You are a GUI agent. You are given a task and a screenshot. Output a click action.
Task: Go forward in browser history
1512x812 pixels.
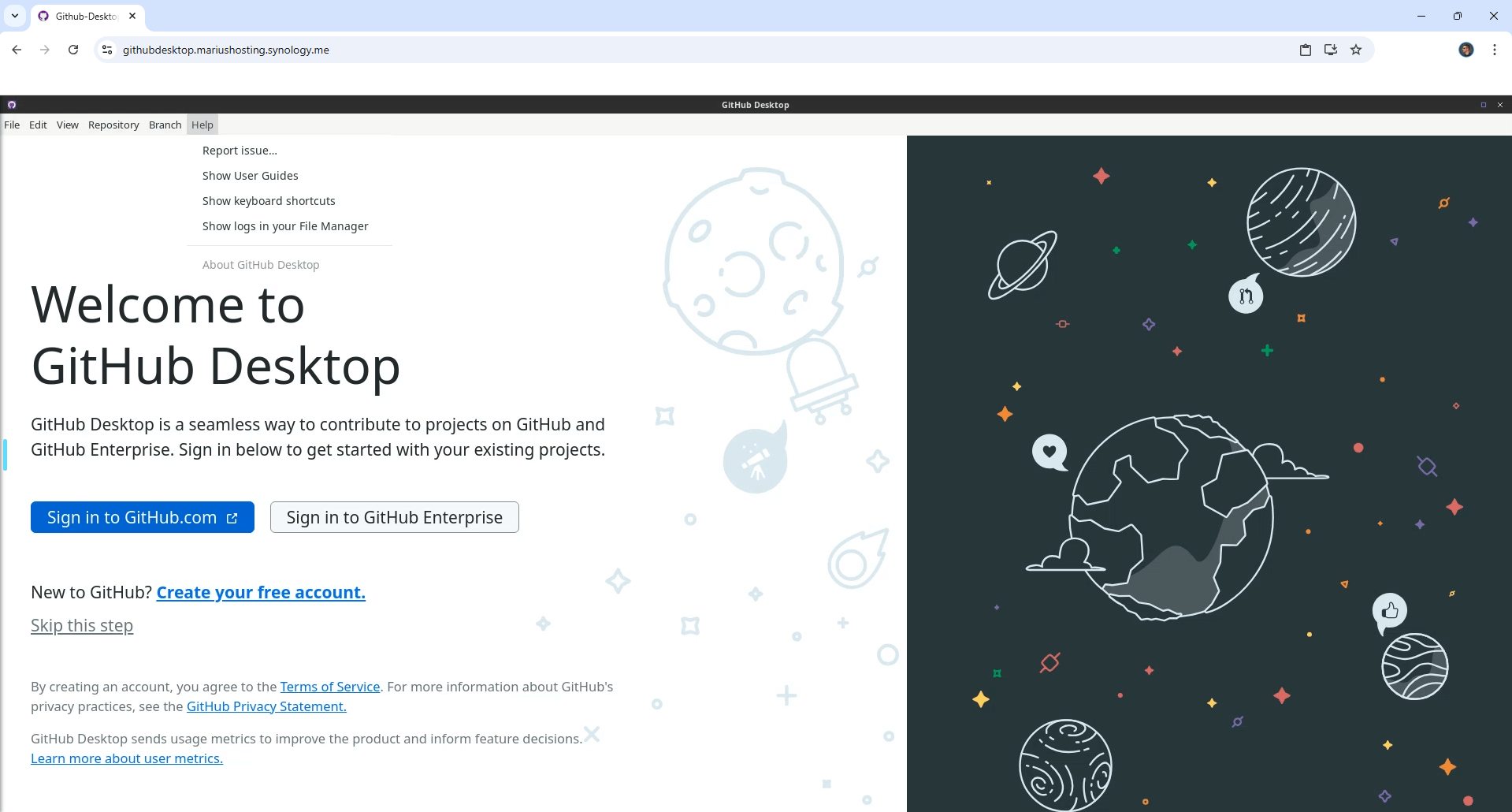point(45,50)
